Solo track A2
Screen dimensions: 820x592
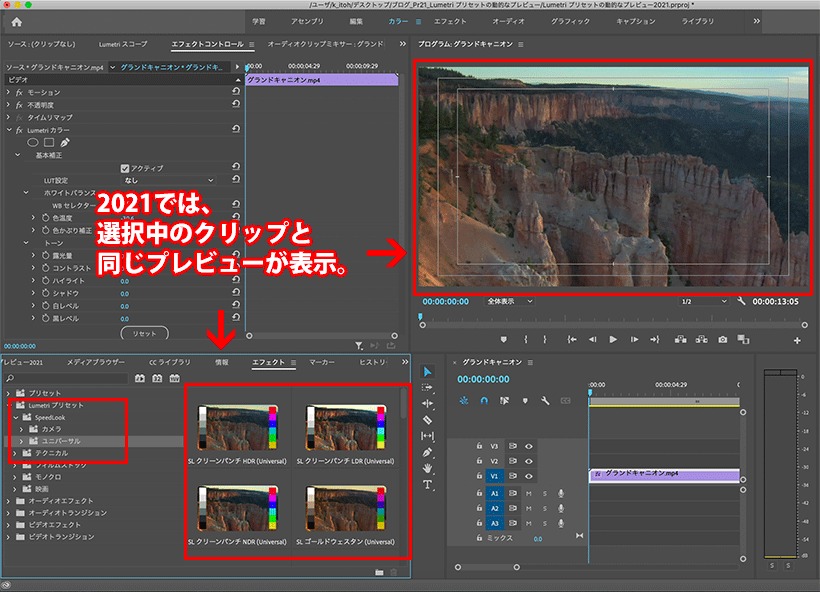pos(545,508)
